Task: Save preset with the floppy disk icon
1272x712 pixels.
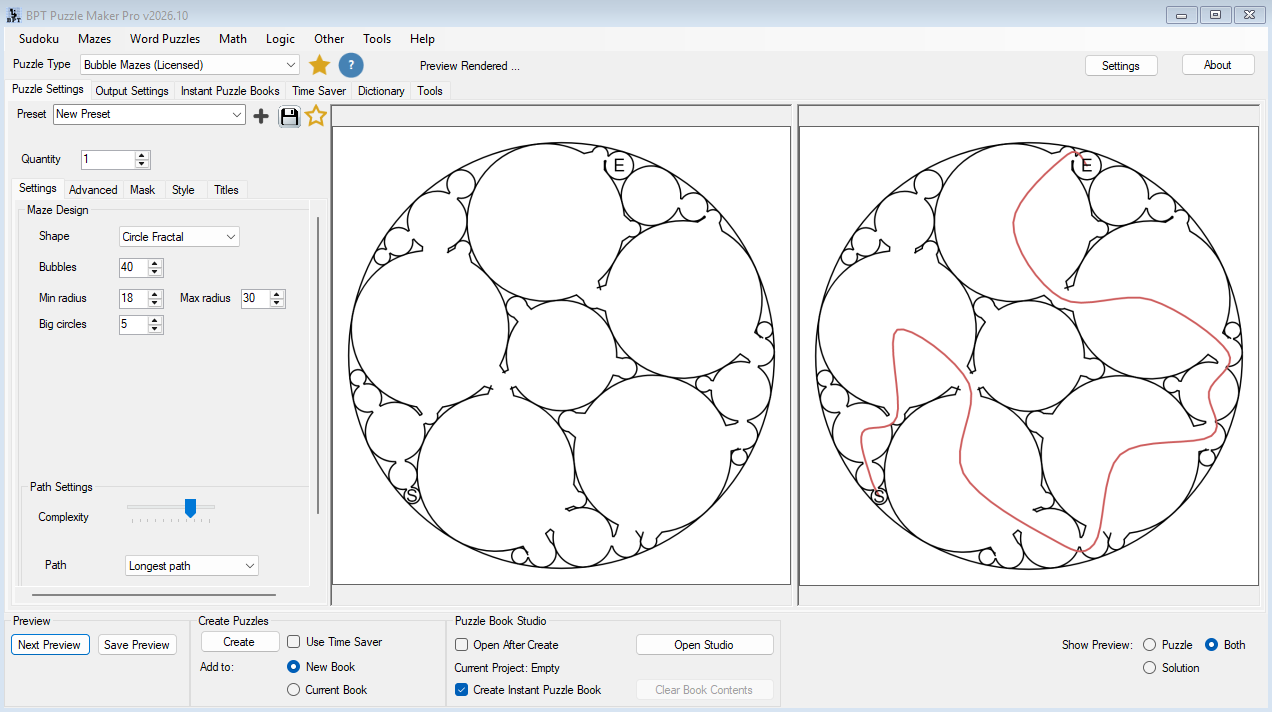Action: [x=289, y=116]
